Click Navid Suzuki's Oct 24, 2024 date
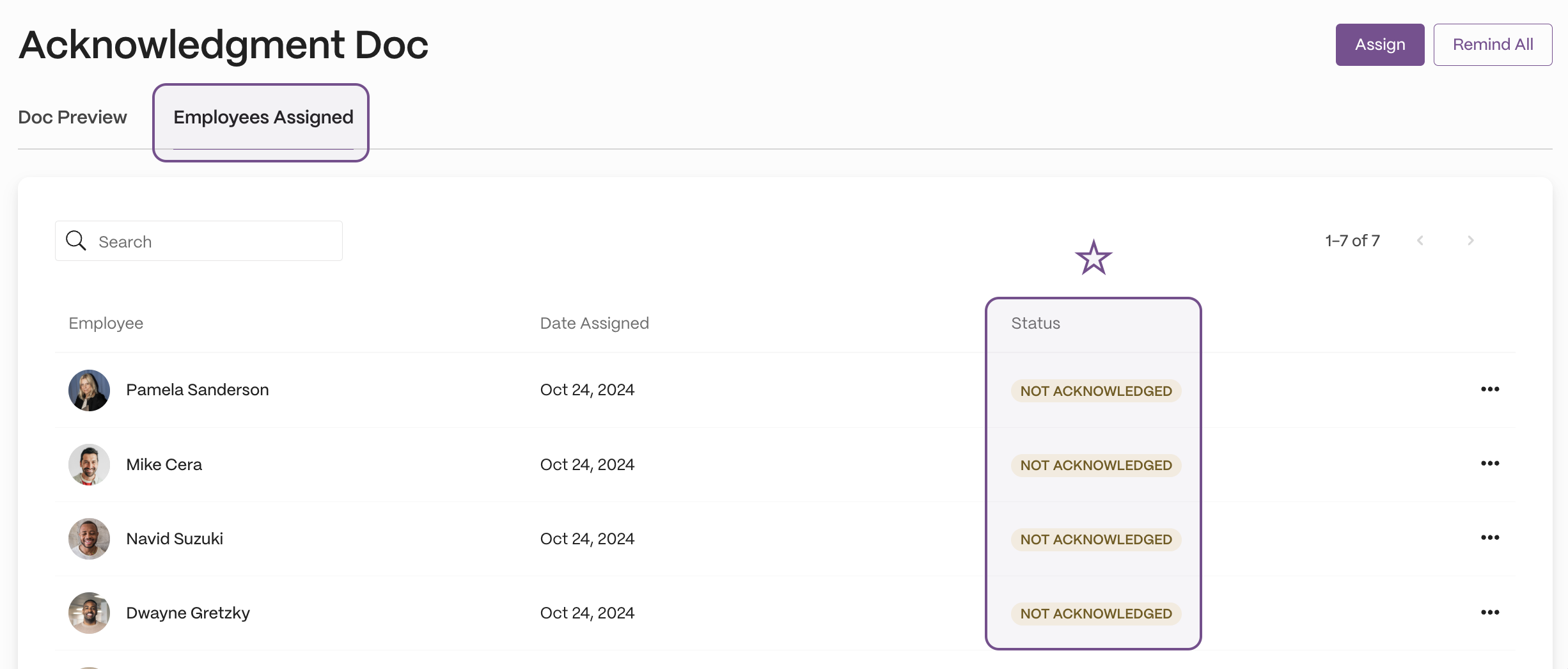This screenshot has height=669, width=1568. [587, 539]
